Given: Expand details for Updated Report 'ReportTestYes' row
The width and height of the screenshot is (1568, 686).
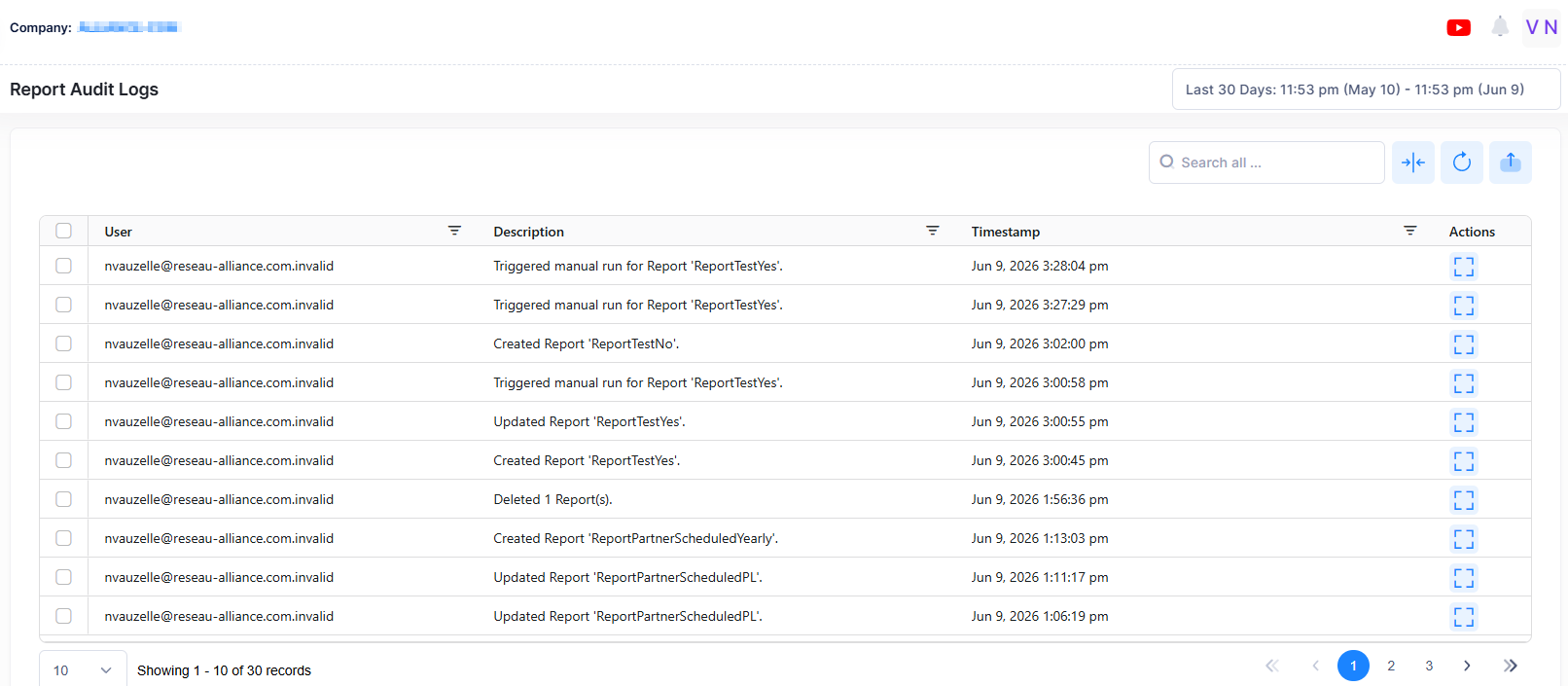Looking at the screenshot, I should [x=1464, y=421].
